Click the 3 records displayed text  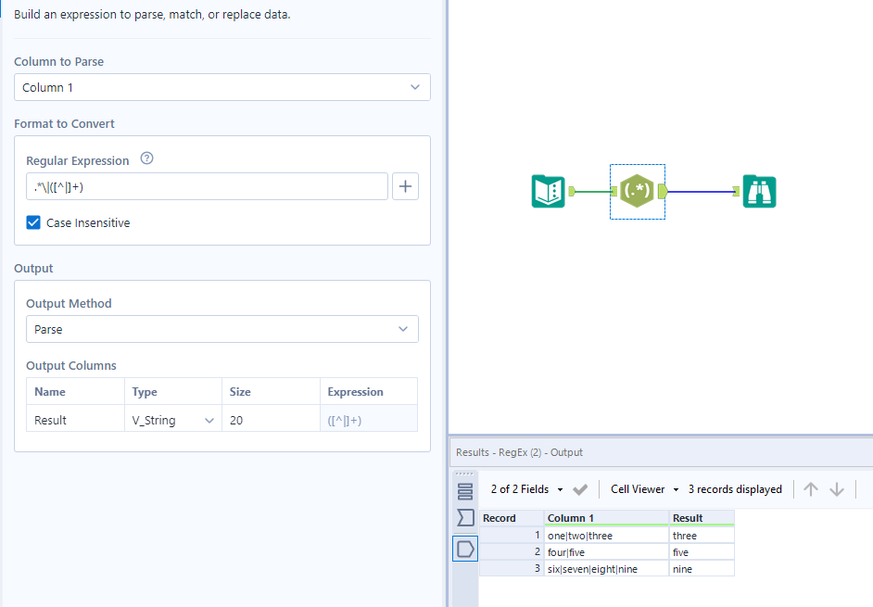click(x=735, y=489)
